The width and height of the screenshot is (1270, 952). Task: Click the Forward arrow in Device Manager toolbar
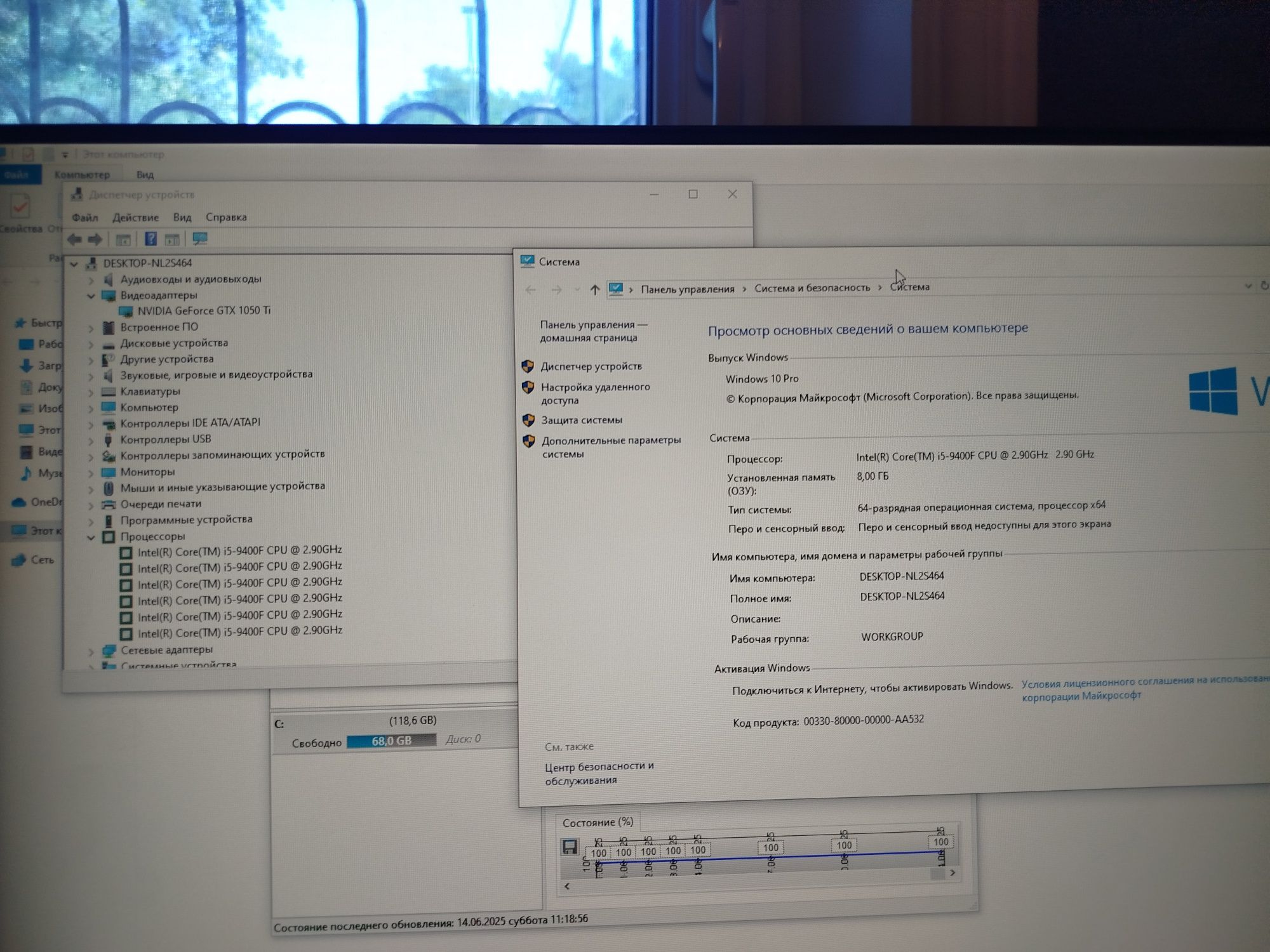pyautogui.click(x=95, y=239)
